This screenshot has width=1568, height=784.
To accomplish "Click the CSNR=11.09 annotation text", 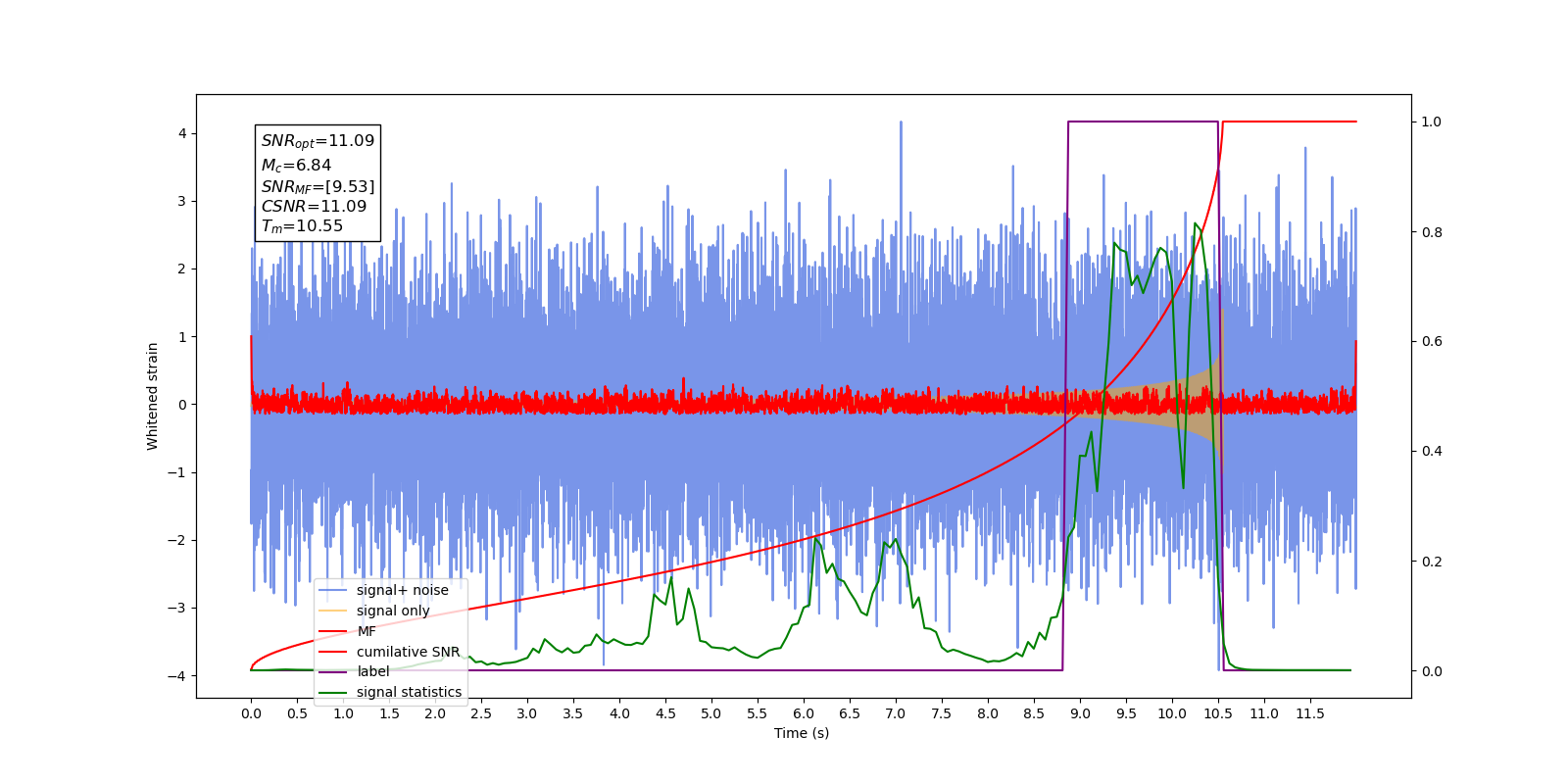I will point(314,207).
